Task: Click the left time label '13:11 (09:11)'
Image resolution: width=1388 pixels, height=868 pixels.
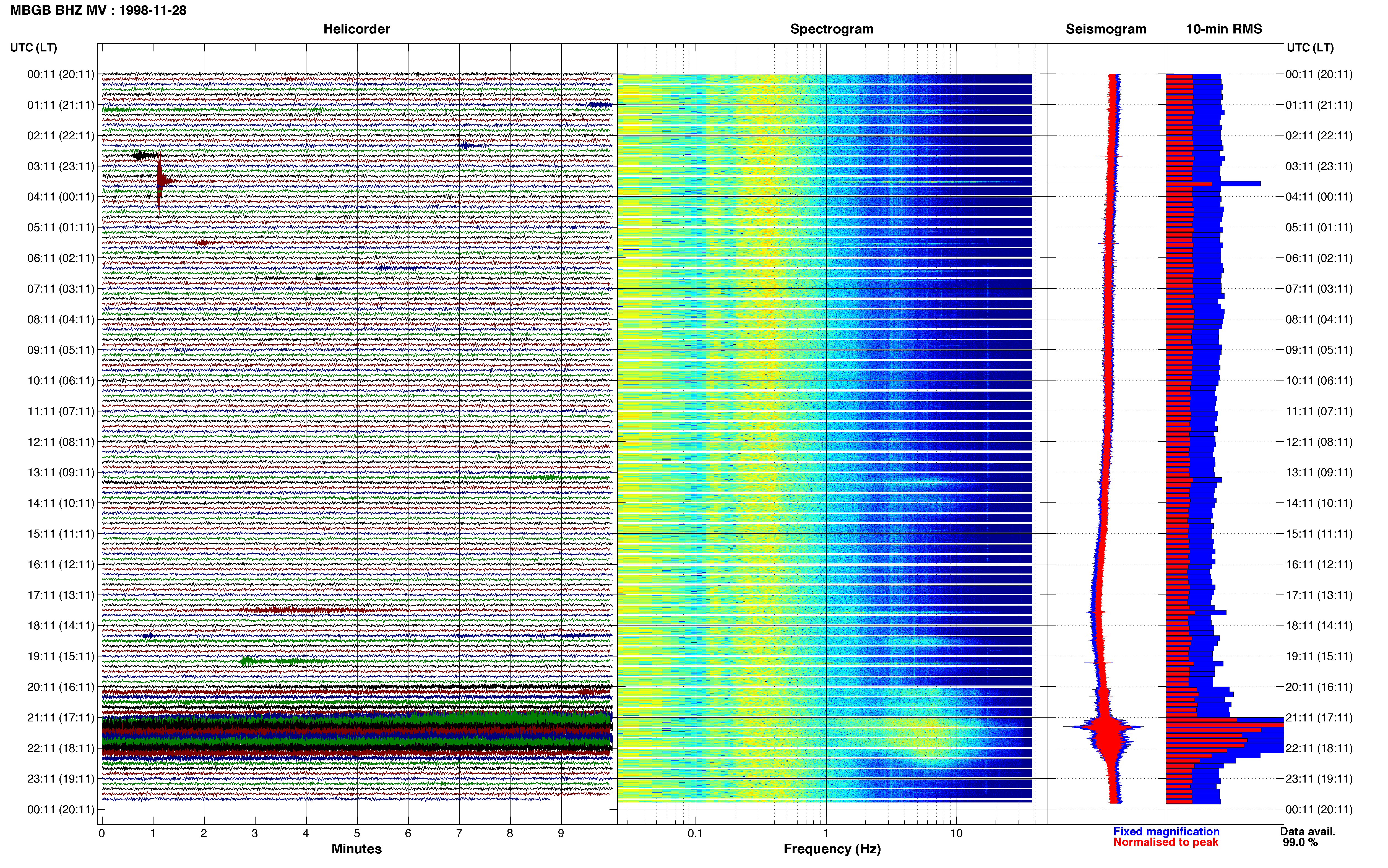Action: click(61, 473)
